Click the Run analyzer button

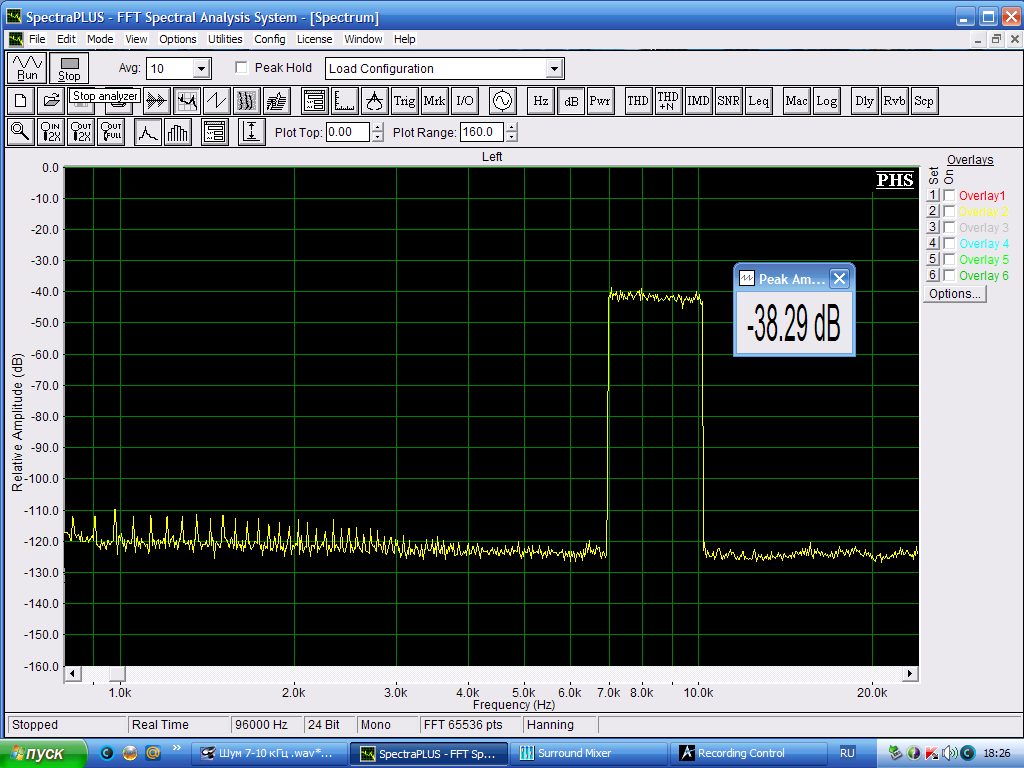[x=27, y=68]
